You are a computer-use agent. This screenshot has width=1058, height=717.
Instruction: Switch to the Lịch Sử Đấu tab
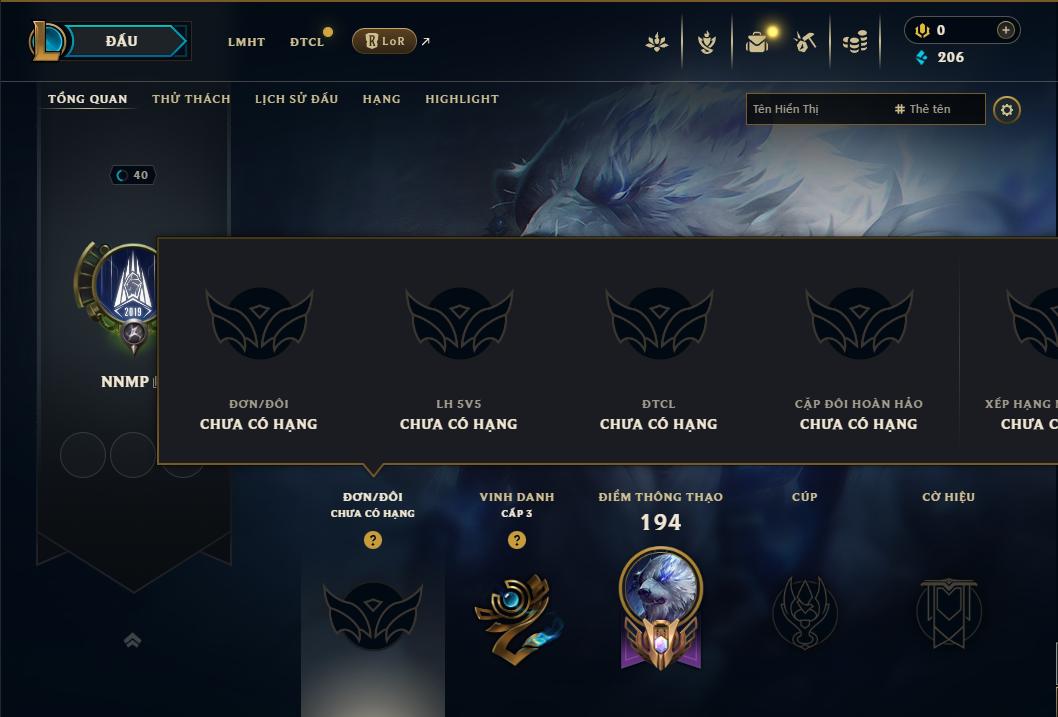click(296, 99)
